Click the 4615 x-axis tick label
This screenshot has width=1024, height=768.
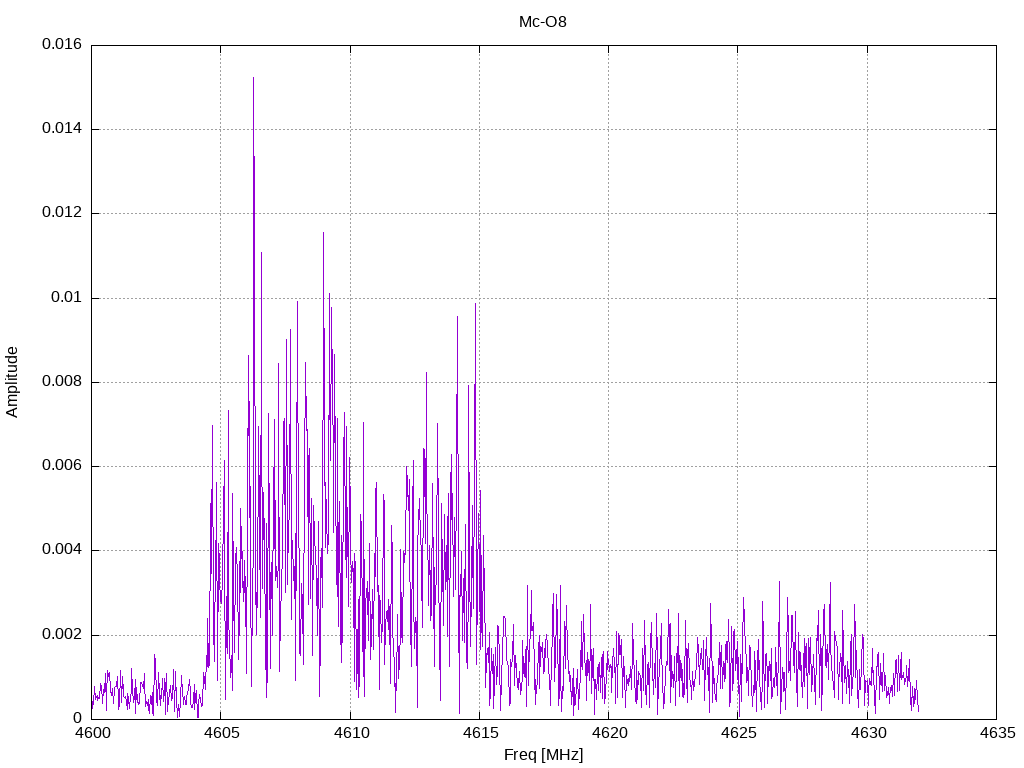coord(479,733)
